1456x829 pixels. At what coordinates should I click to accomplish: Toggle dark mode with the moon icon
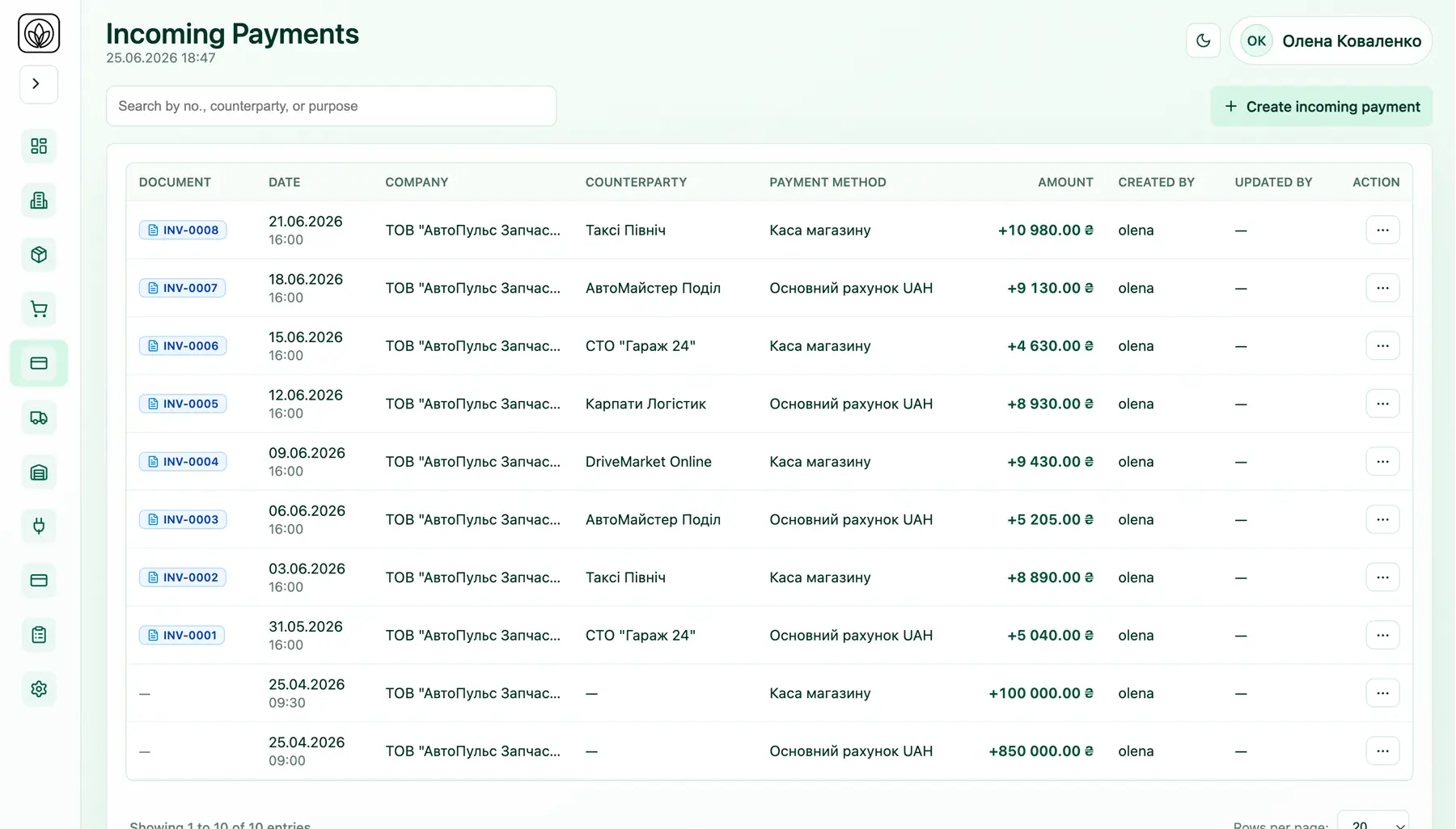point(1203,40)
